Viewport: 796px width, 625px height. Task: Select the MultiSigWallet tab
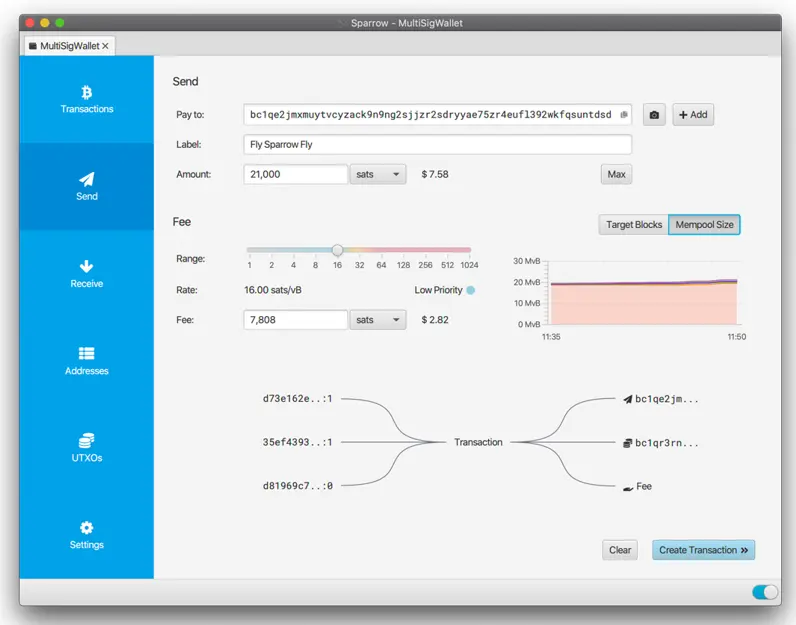point(70,46)
